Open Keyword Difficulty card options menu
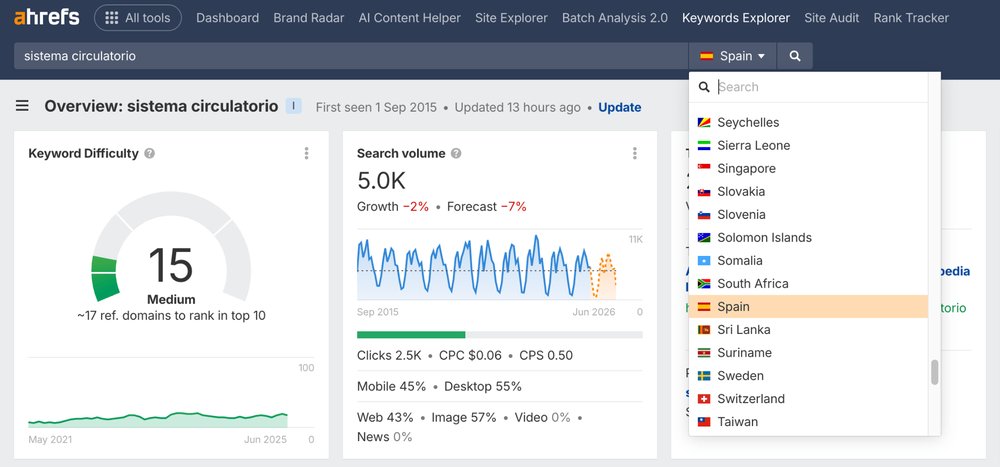Viewport: 1000px width, 467px height. [x=307, y=153]
